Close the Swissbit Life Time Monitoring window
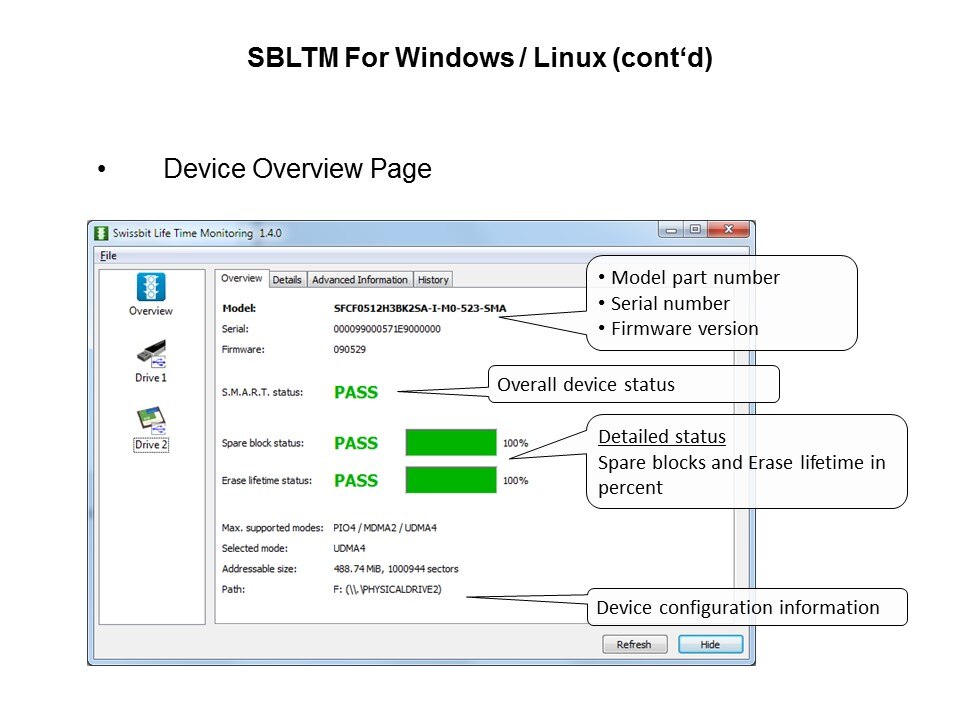 (731, 230)
